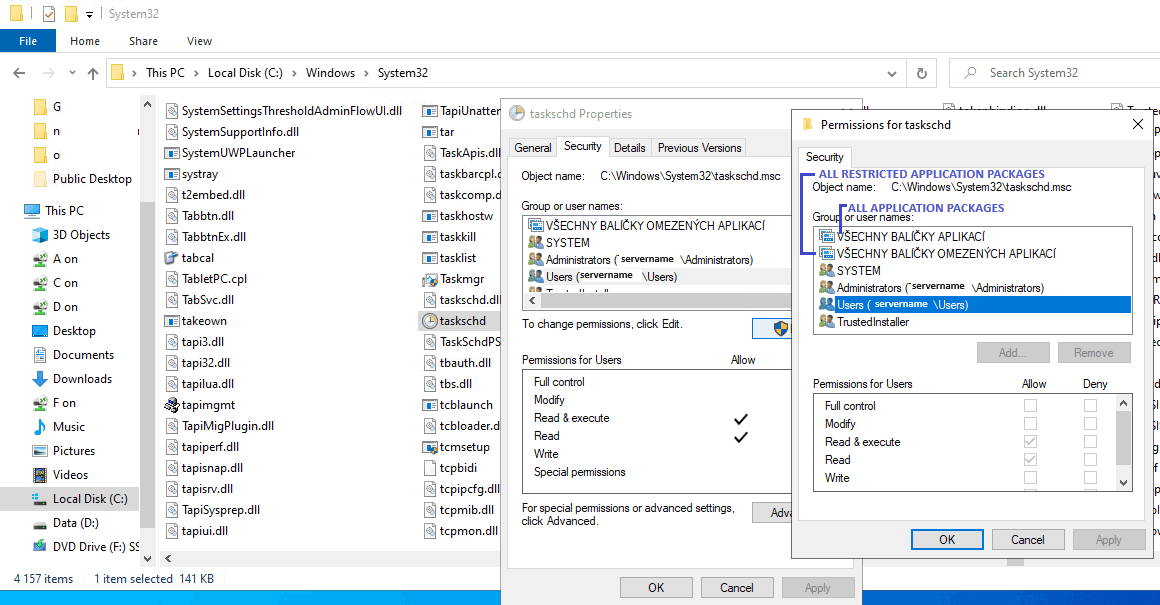
Task: Select the Pictures icon in navigation pane
Action: click(x=40, y=451)
